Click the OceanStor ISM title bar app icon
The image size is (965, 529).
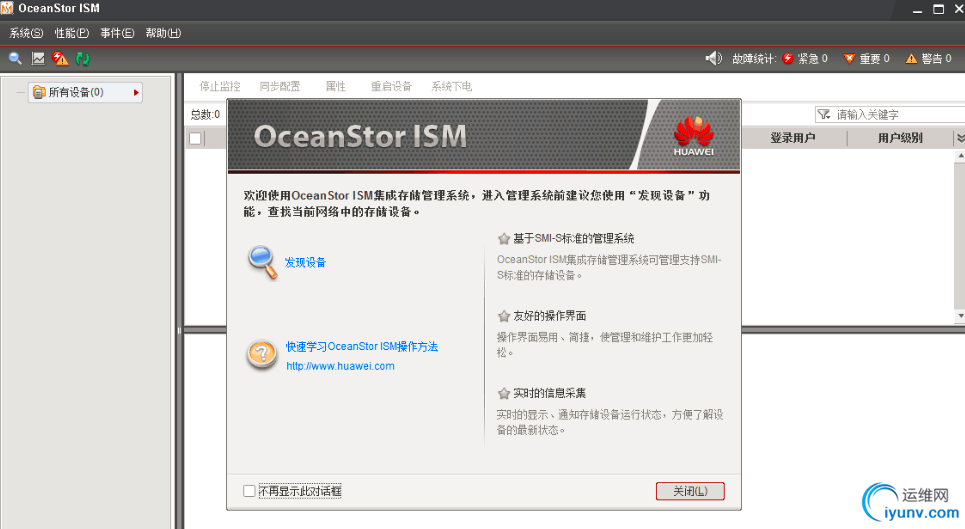[x=7, y=8]
